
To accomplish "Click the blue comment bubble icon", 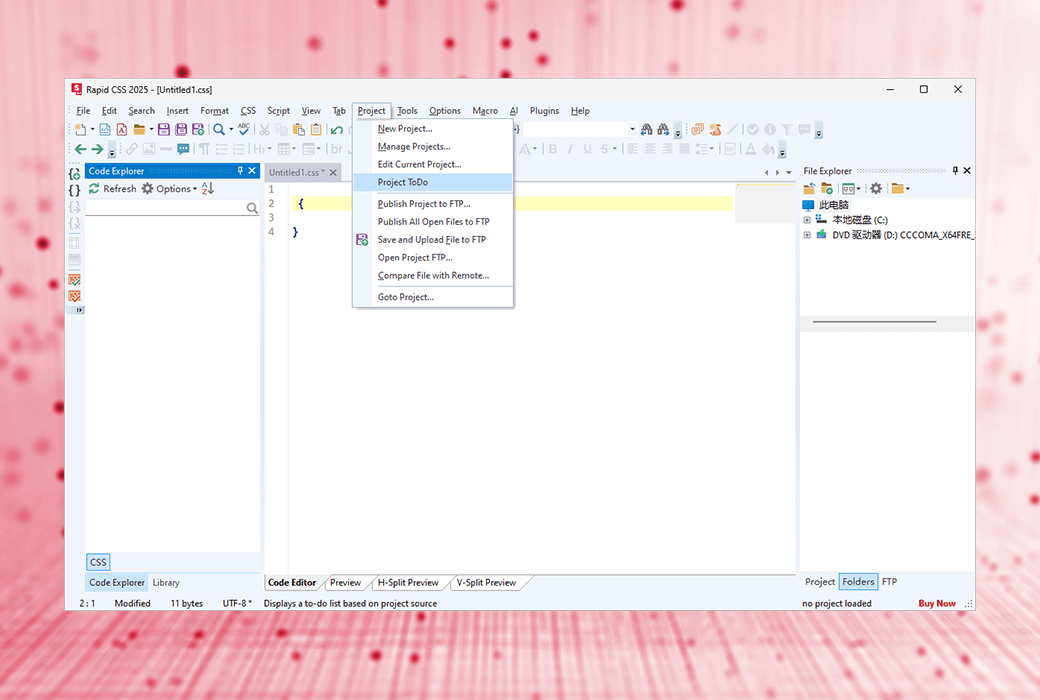I will (184, 149).
